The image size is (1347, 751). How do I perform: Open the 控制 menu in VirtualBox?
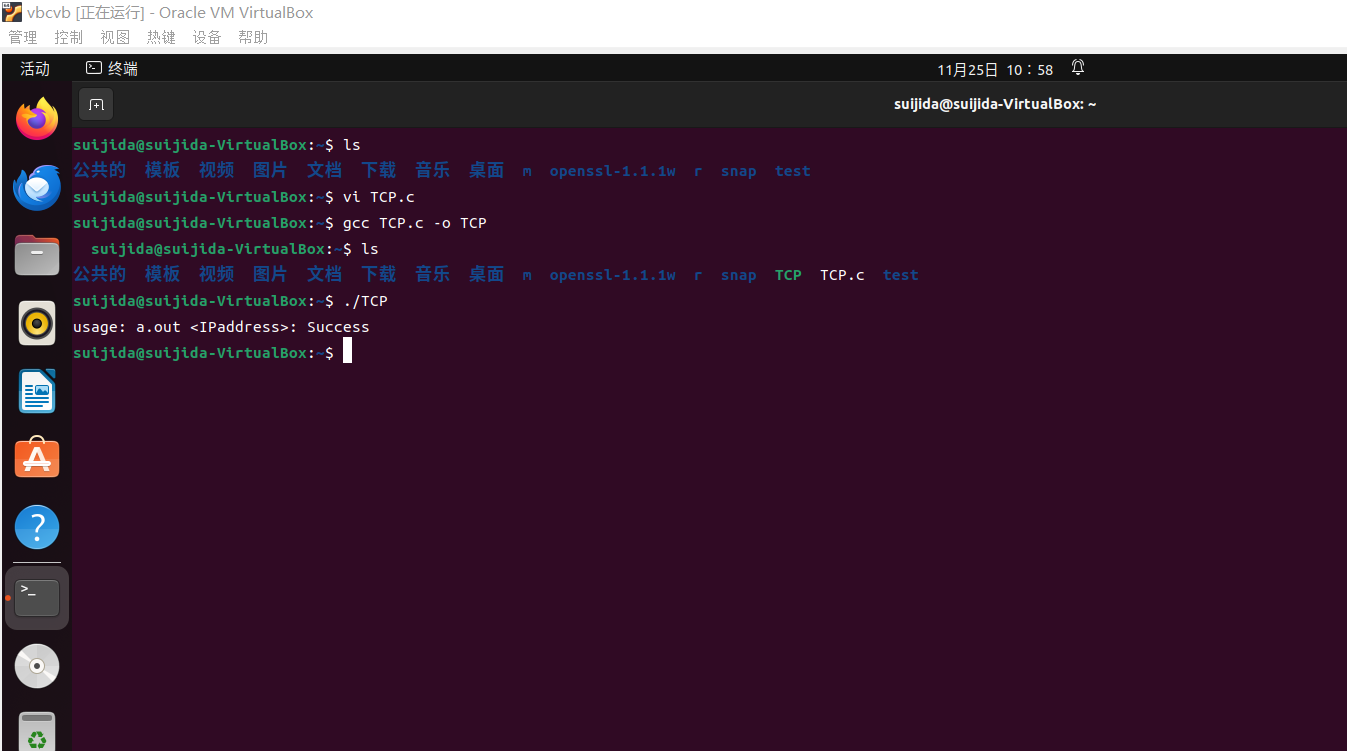[69, 37]
